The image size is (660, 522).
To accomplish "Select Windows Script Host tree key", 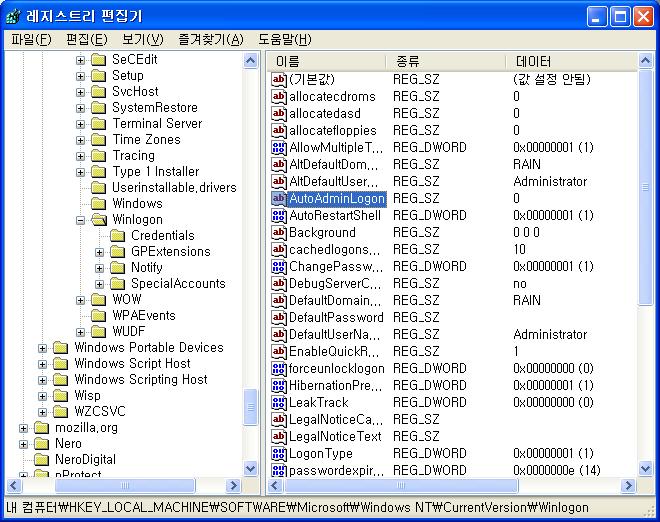I will pyautogui.click(x=132, y=364).
